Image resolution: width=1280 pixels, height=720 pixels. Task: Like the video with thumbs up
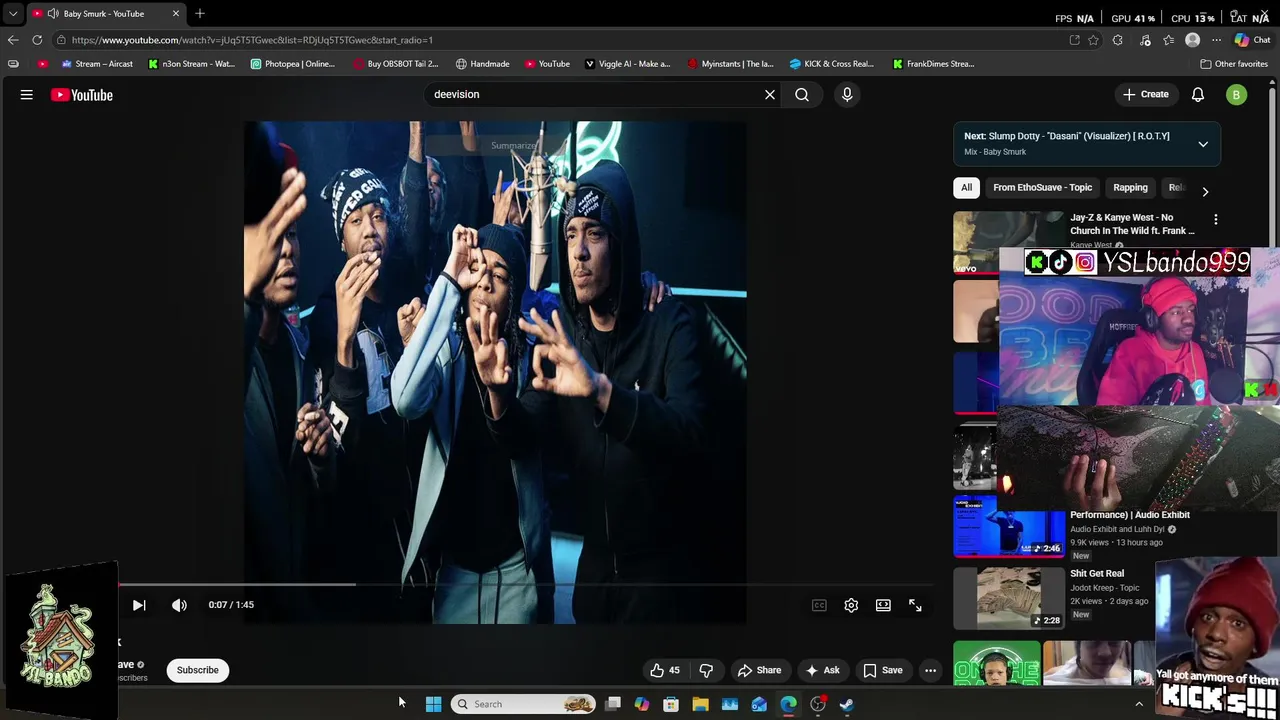point(665,670)
